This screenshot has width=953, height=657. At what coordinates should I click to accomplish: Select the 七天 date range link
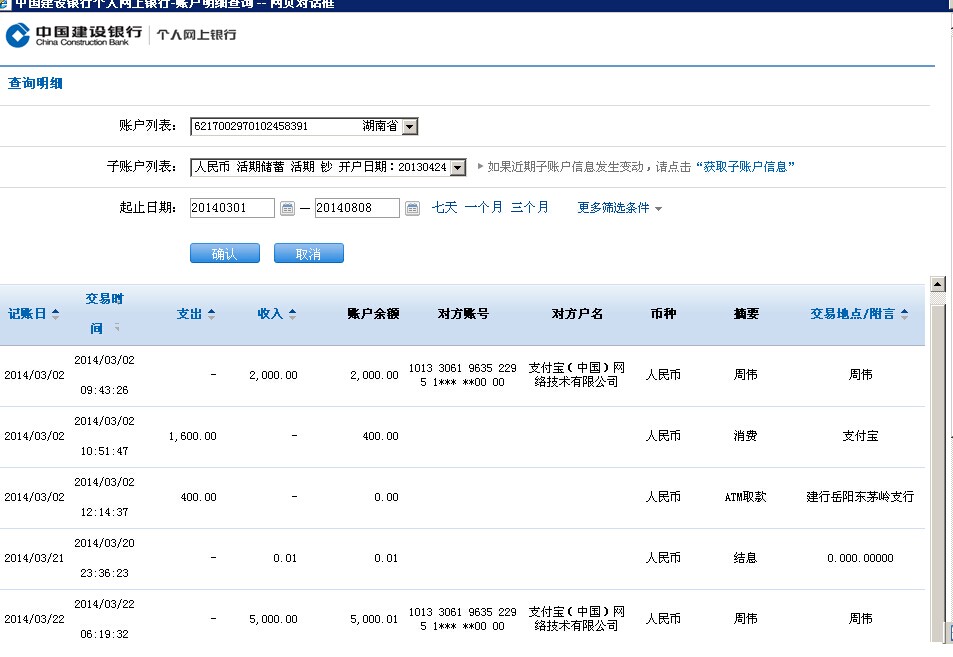pos(444,207)
